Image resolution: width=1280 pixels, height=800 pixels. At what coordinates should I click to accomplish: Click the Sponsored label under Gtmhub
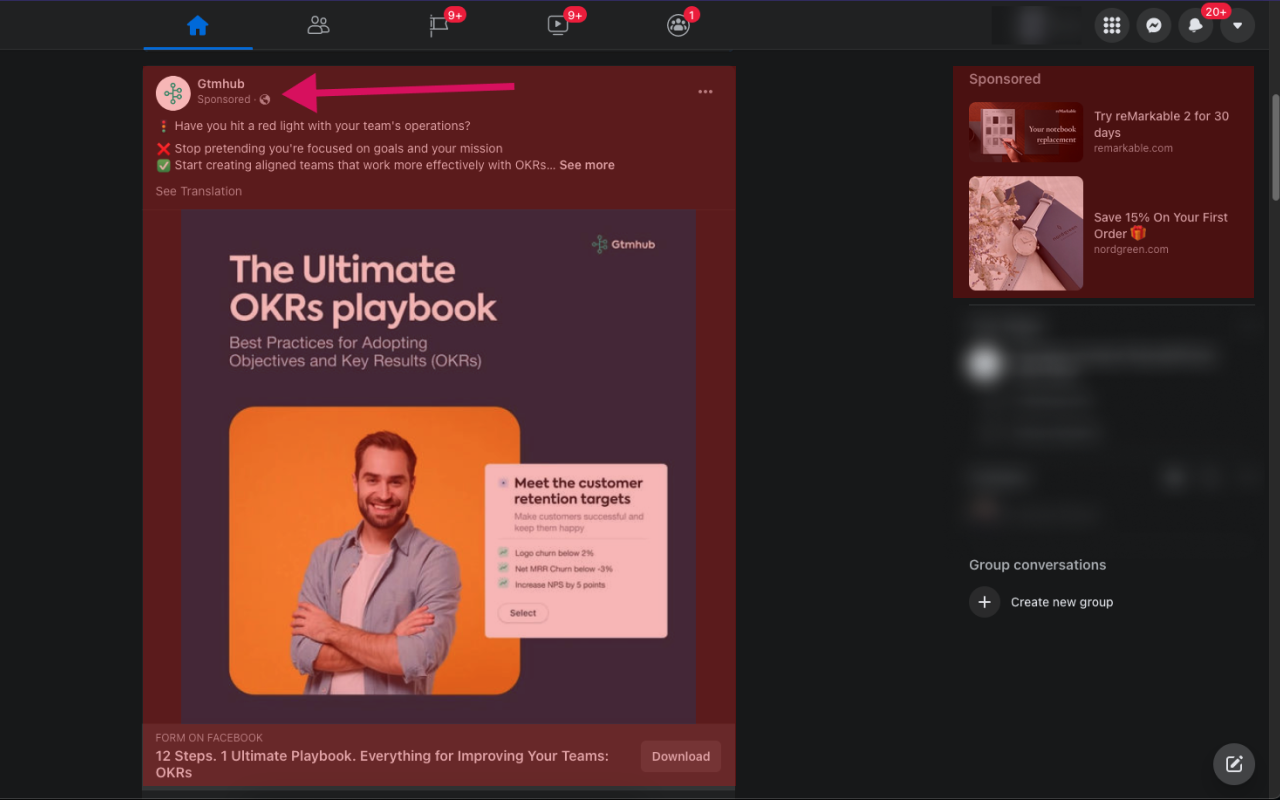(x=224, y=100)
